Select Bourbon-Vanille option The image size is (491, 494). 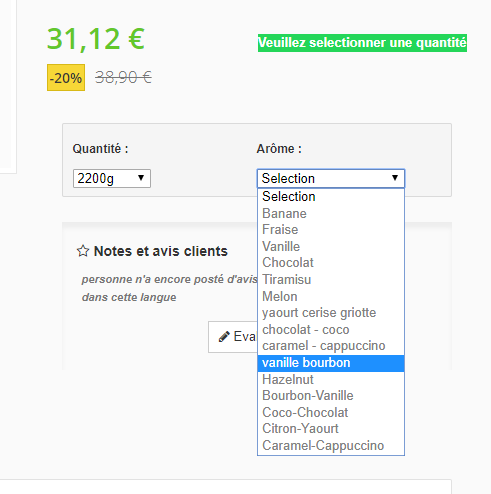pyautogui.click(x=331, y=396)
